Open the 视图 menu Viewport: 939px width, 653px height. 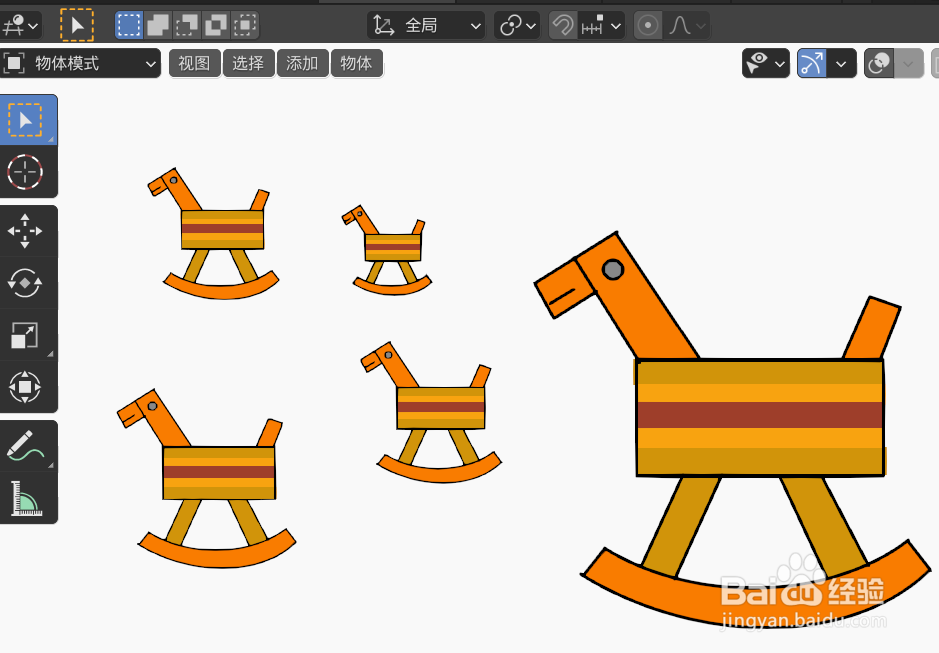(194, 62)
